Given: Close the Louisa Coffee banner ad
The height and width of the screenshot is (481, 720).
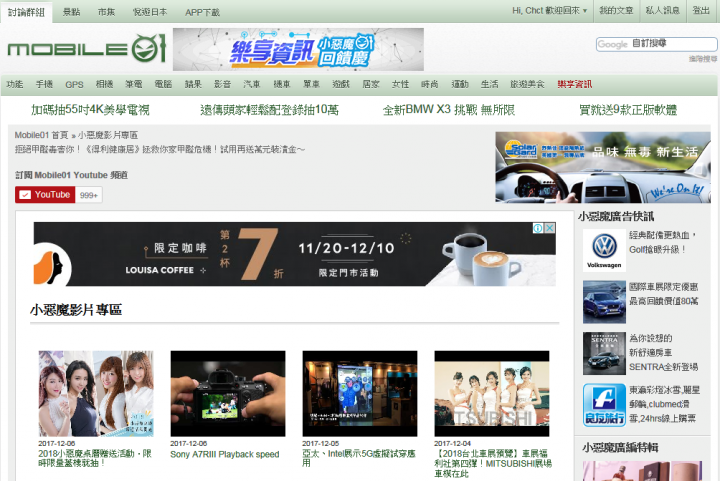Looking at the screenshot, I should (x=550, y=228).
